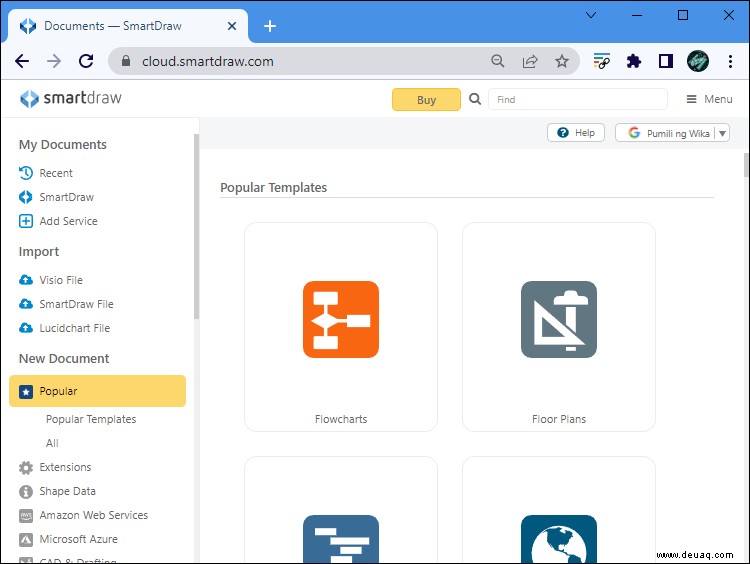Click the Buy button

click(426, 100)
